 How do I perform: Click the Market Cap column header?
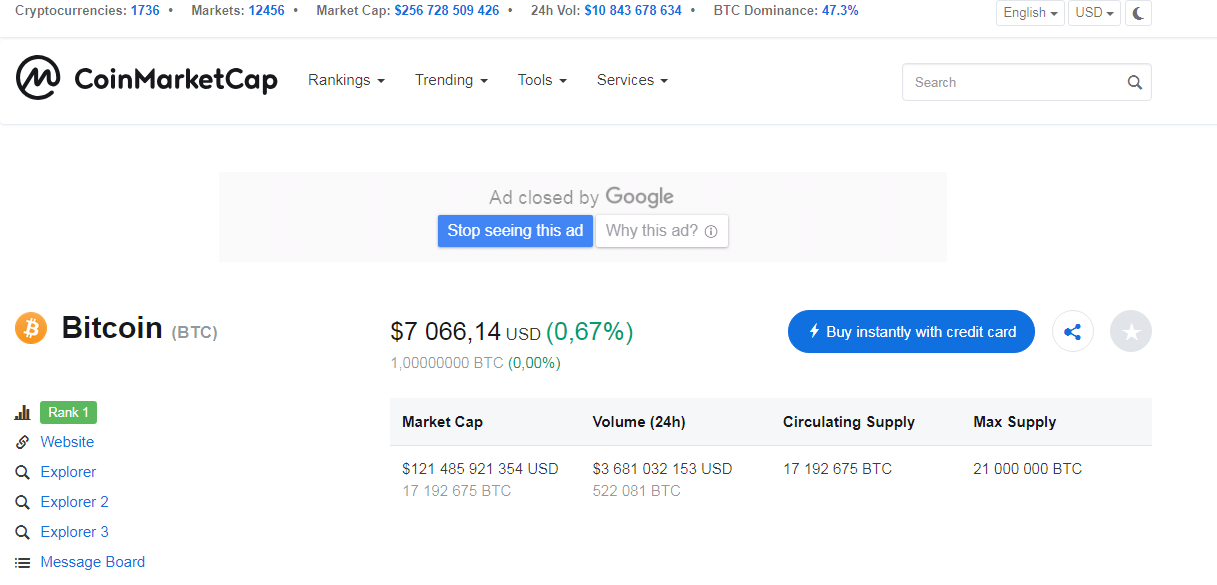pos(442,422)
